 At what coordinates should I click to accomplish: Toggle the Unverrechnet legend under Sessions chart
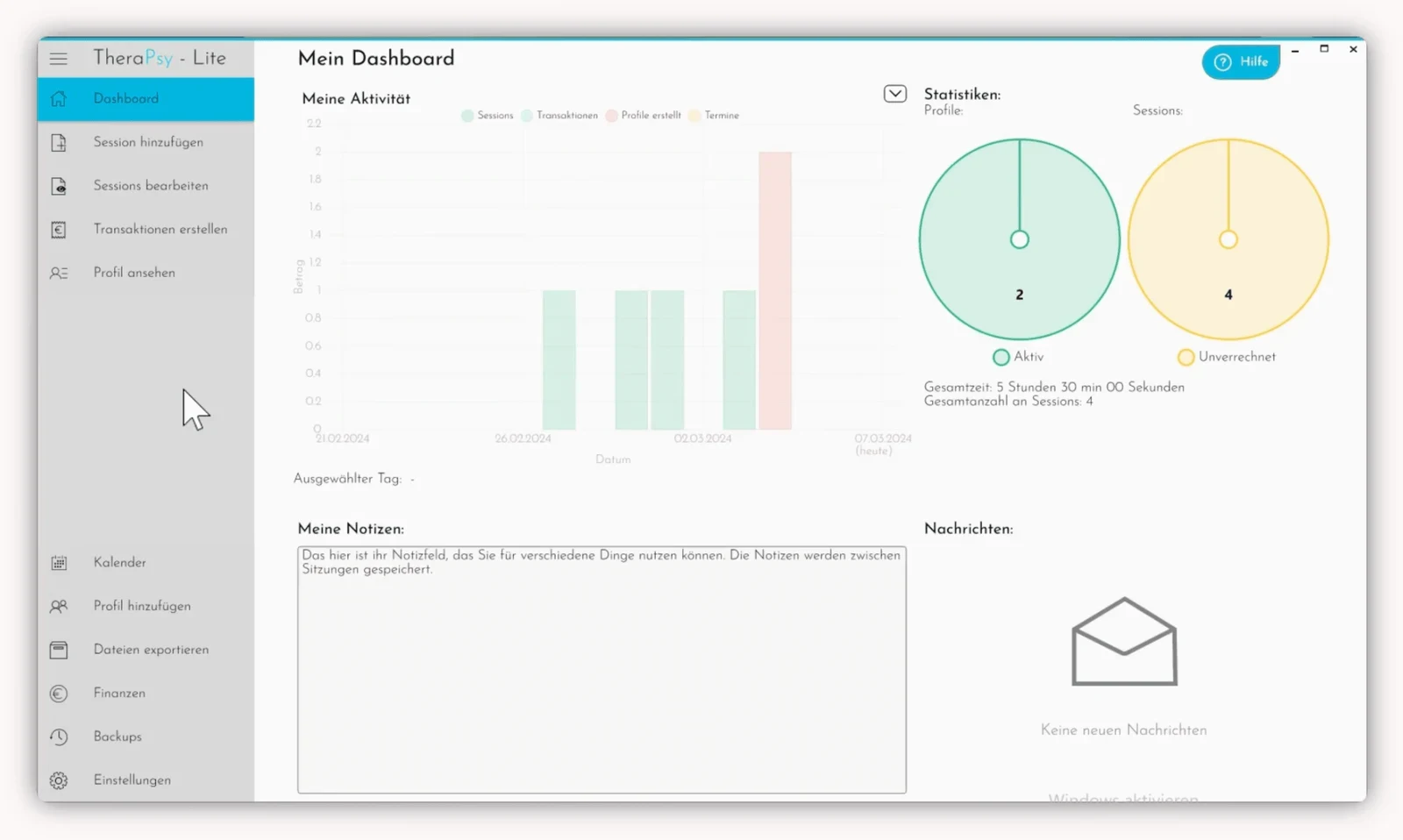coord(1227,357)
